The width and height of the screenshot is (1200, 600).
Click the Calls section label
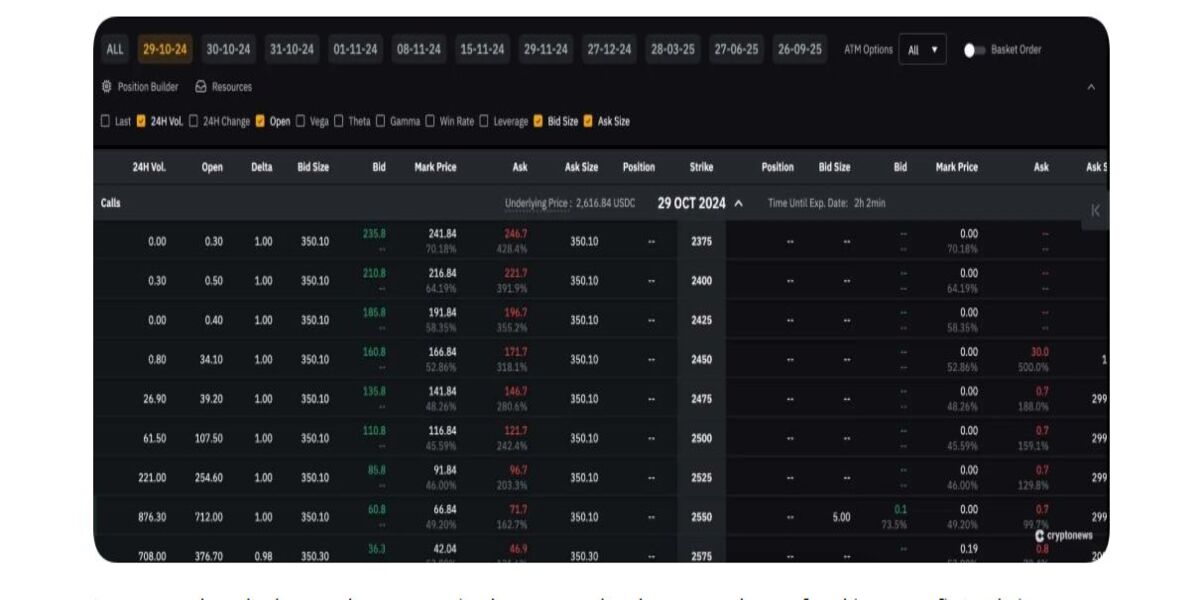(111, 203)
